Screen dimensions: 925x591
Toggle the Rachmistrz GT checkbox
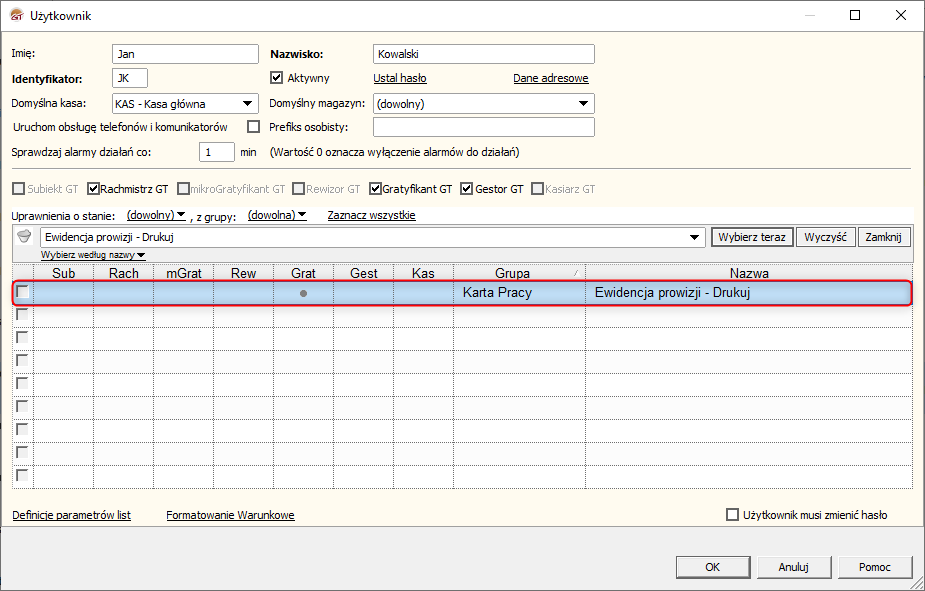coord(93,189)
